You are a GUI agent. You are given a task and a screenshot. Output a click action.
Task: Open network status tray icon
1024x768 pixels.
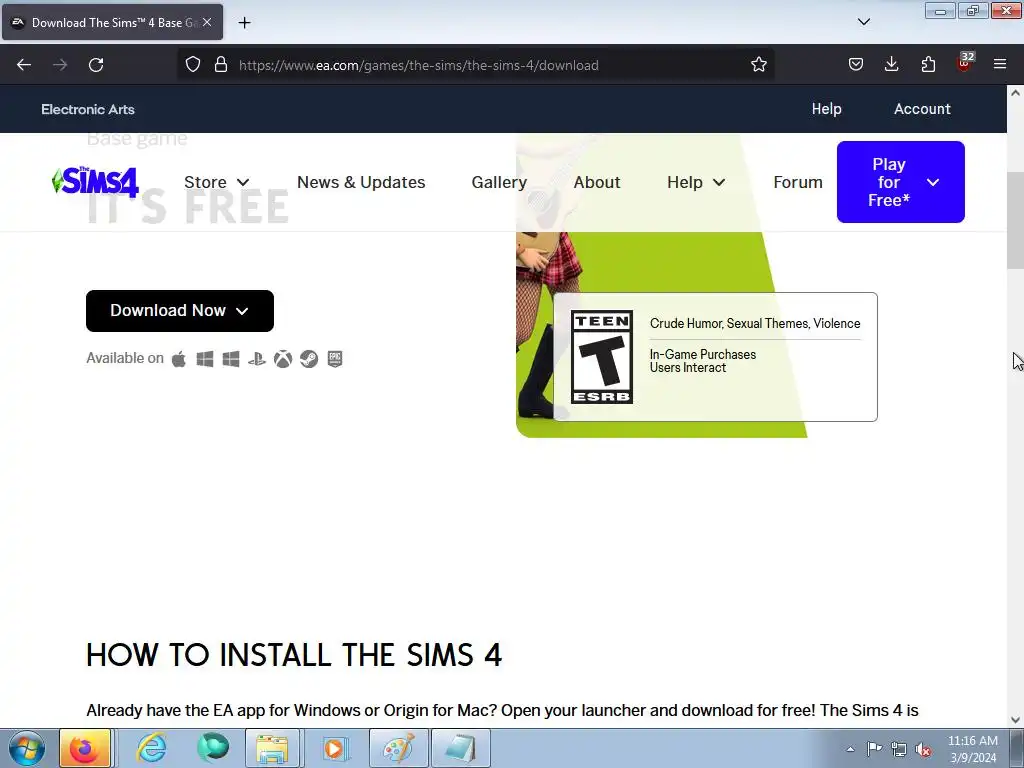pyautogui.click(x=899, y=749)
